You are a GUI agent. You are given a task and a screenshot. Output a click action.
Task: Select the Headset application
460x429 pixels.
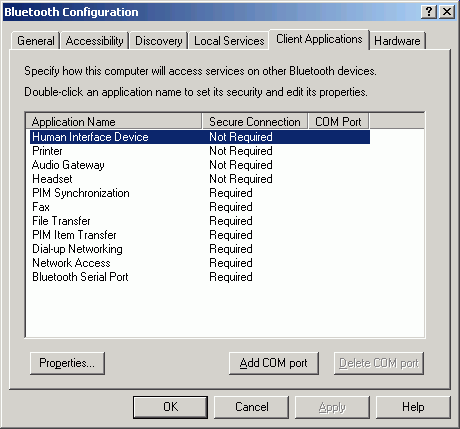point(200,179)
